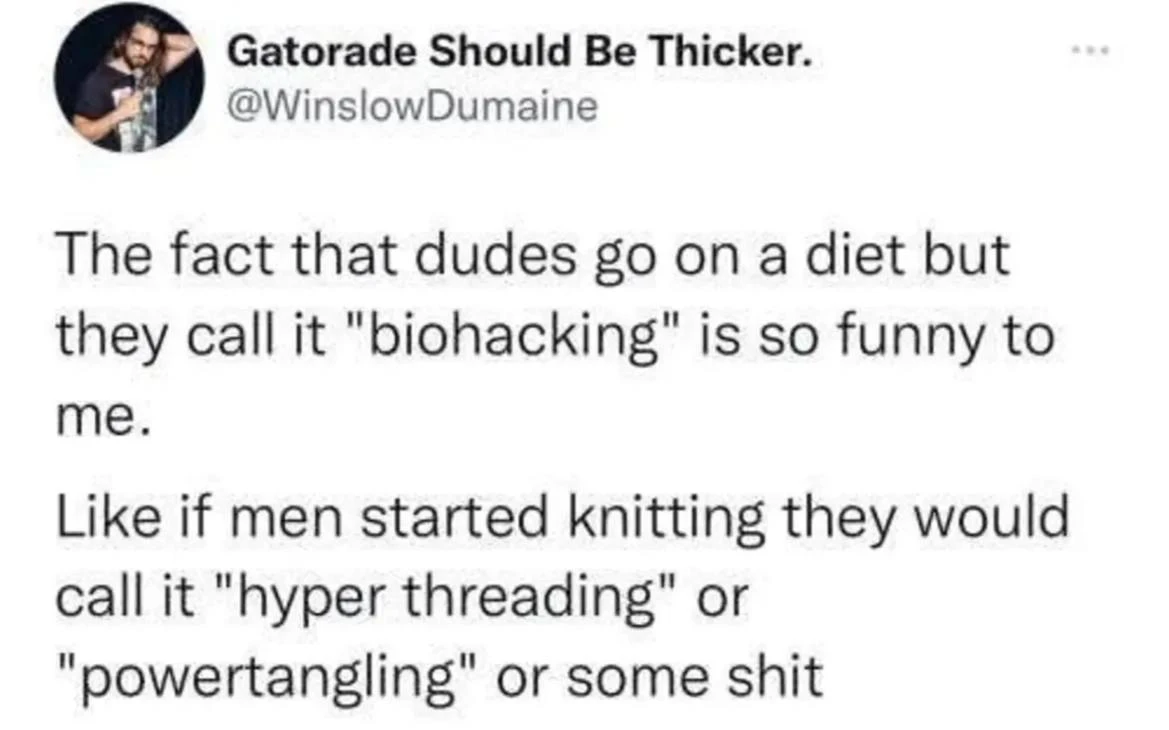The width and height of the screenshot is (1169, 730).
Task: Click the word "knitting" in the tweet
Action: (667, 518)
